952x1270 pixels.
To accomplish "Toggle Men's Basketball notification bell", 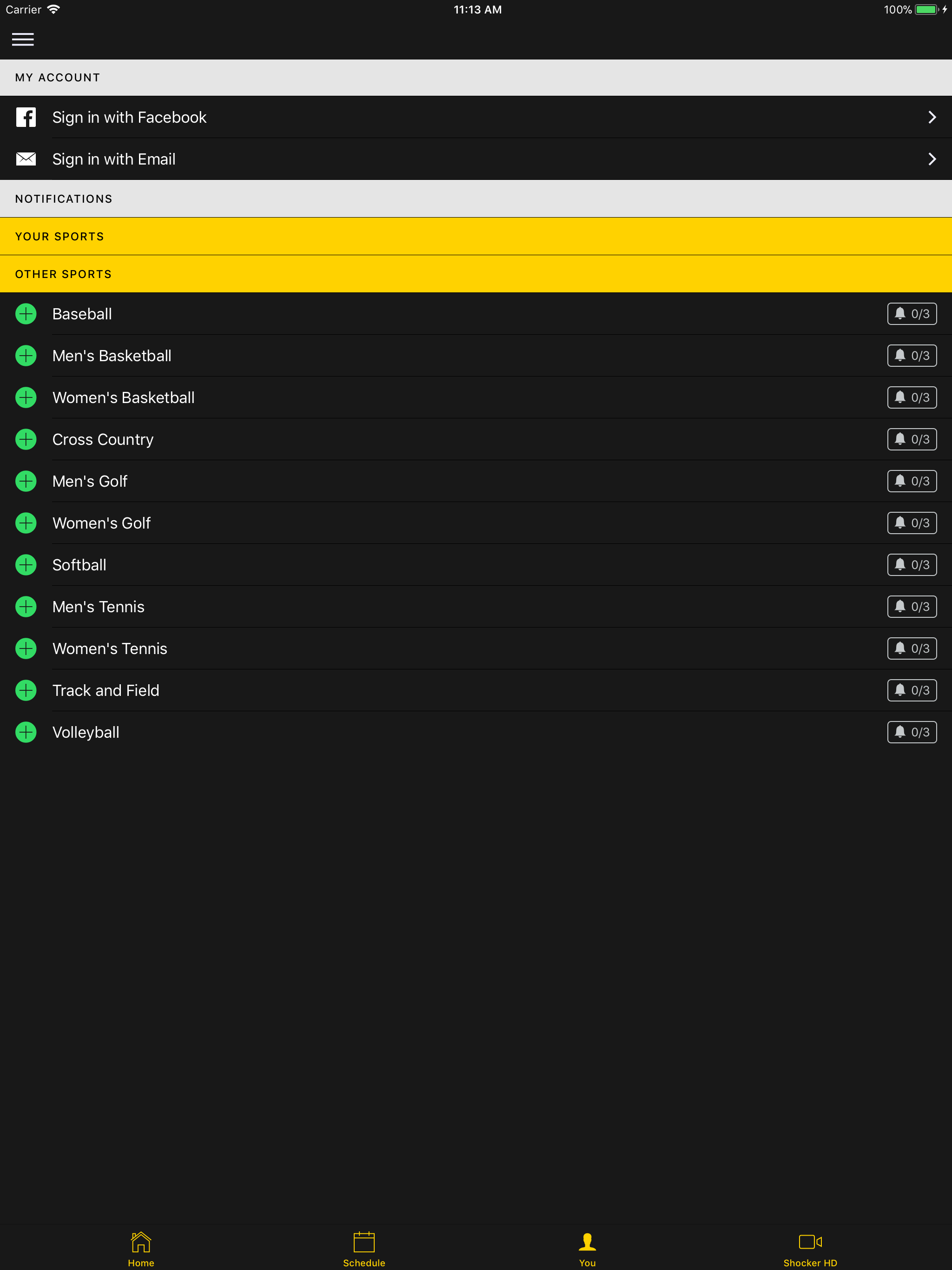I will pos(912,356).
